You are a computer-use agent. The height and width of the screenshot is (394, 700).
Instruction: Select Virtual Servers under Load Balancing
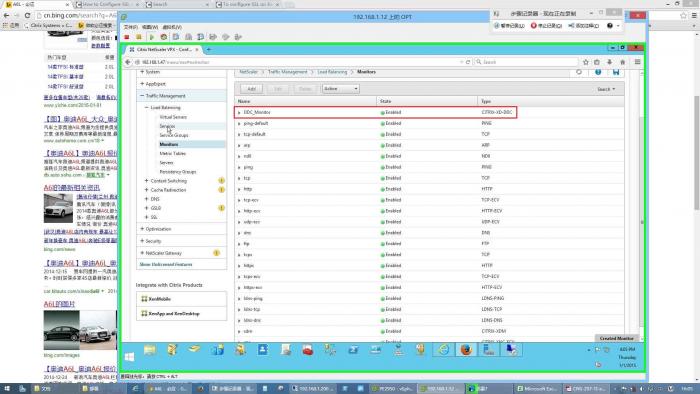coord(173,117)
